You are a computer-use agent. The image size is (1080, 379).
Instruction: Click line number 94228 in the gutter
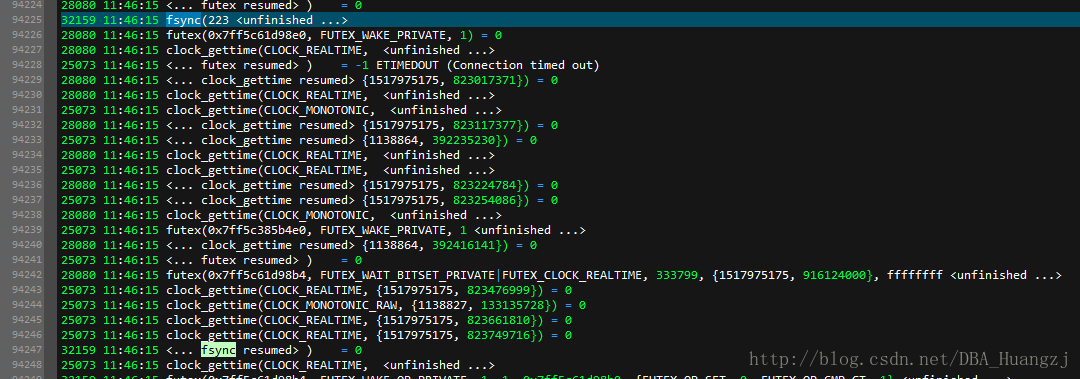pos(28,65)
